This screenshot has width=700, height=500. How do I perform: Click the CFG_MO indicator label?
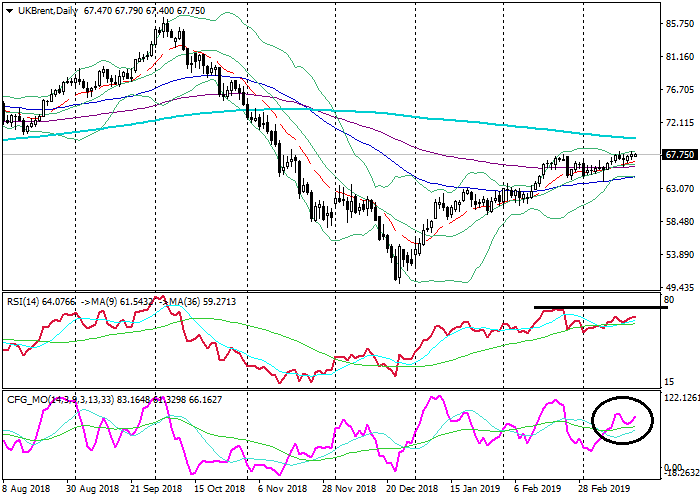(25, 400)
